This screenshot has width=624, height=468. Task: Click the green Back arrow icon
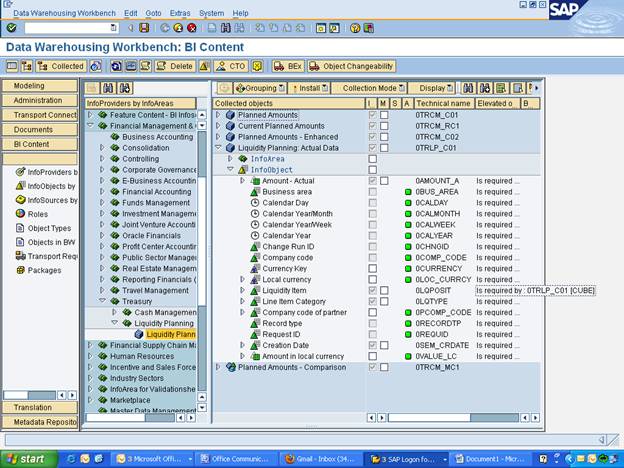pyautogui.click(x=164, y=28)
